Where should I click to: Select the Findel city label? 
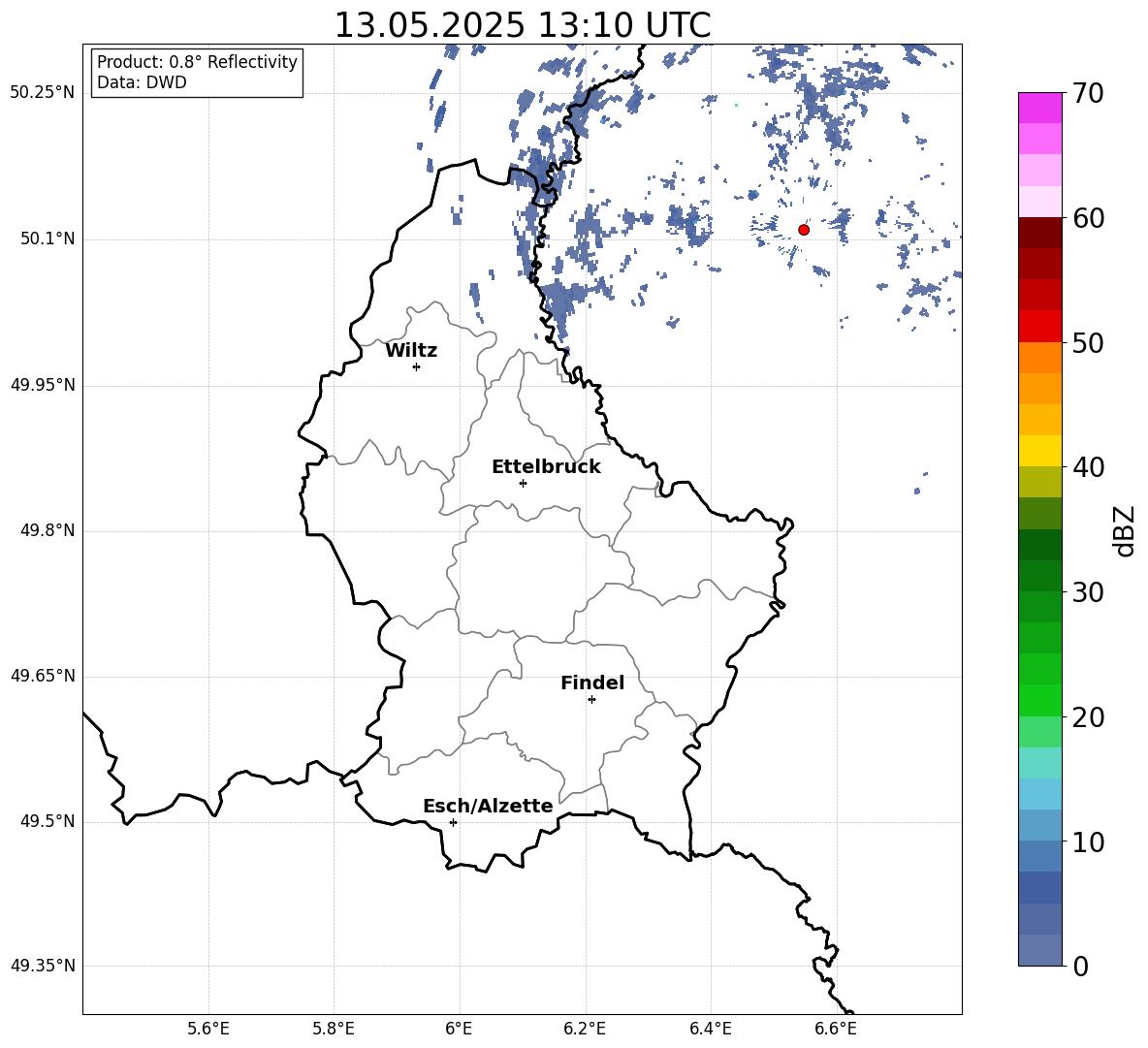[592, 683]
